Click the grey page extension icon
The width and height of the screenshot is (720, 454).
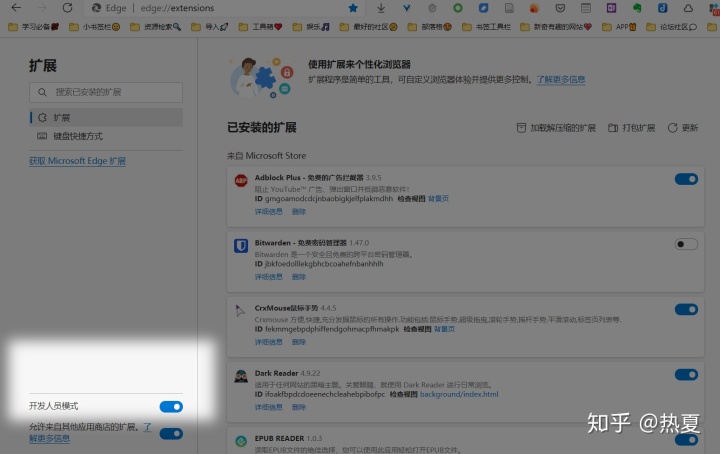509,8
